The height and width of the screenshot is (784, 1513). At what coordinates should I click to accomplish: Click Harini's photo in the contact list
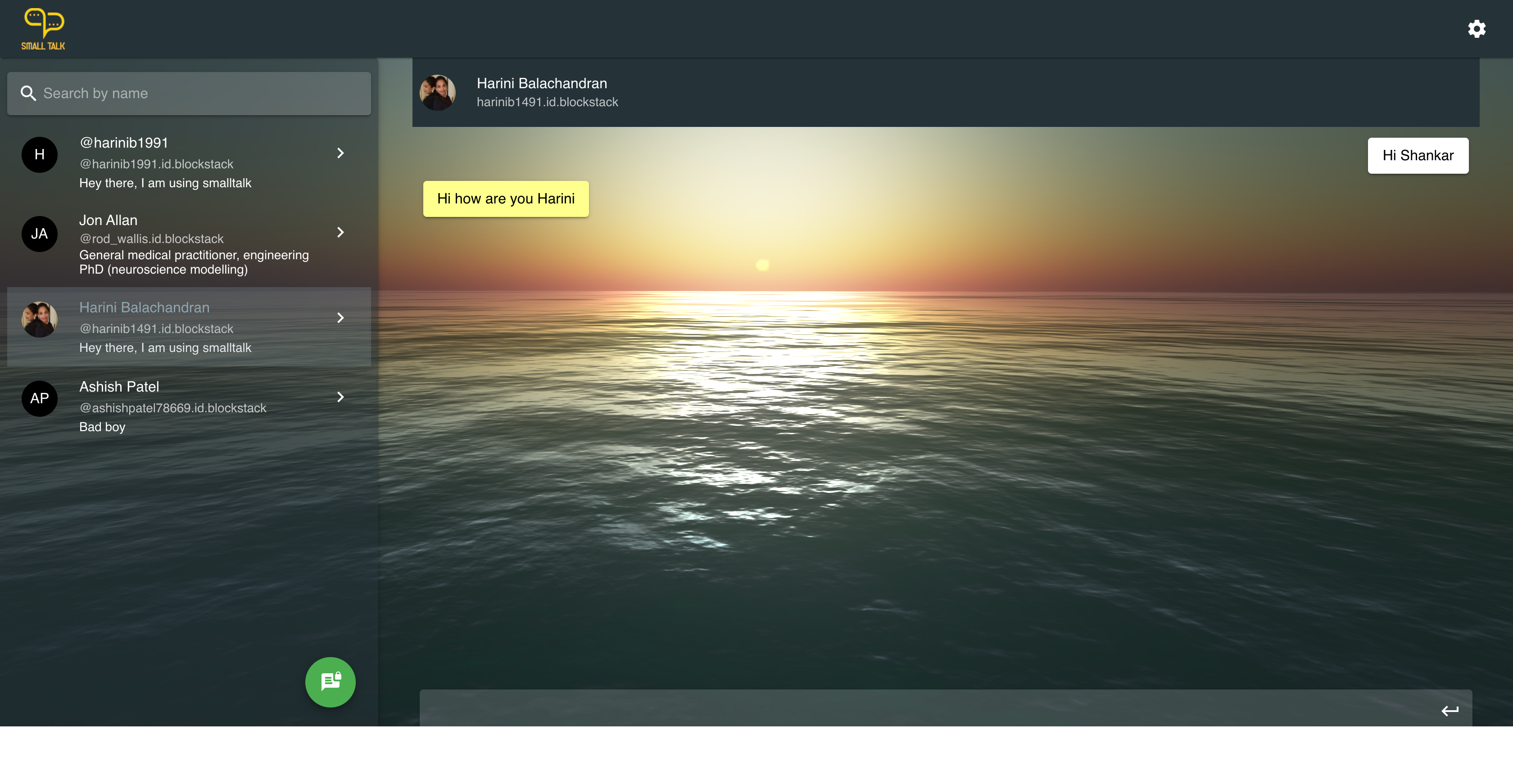point(39,319)
